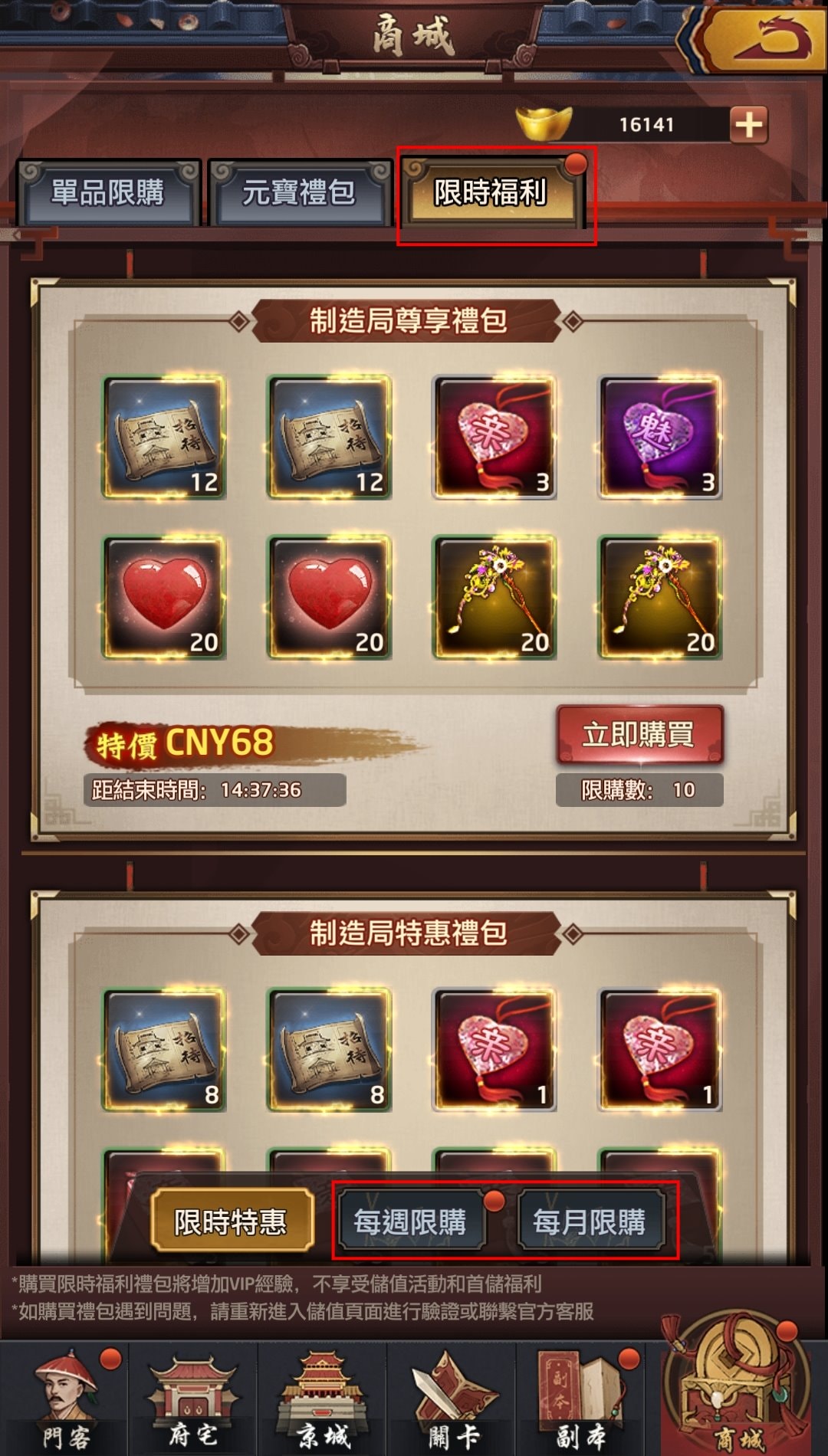The width and height of the screenshot is (828, 1456).
Task: View first 招待 scroll with quantity 12
Action: tap(164, 437)
